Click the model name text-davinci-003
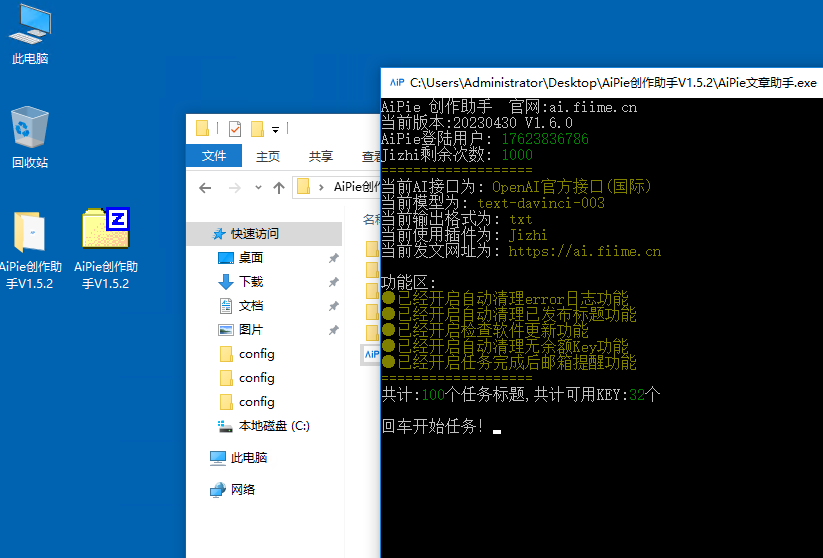 click(x=541, y=203)
